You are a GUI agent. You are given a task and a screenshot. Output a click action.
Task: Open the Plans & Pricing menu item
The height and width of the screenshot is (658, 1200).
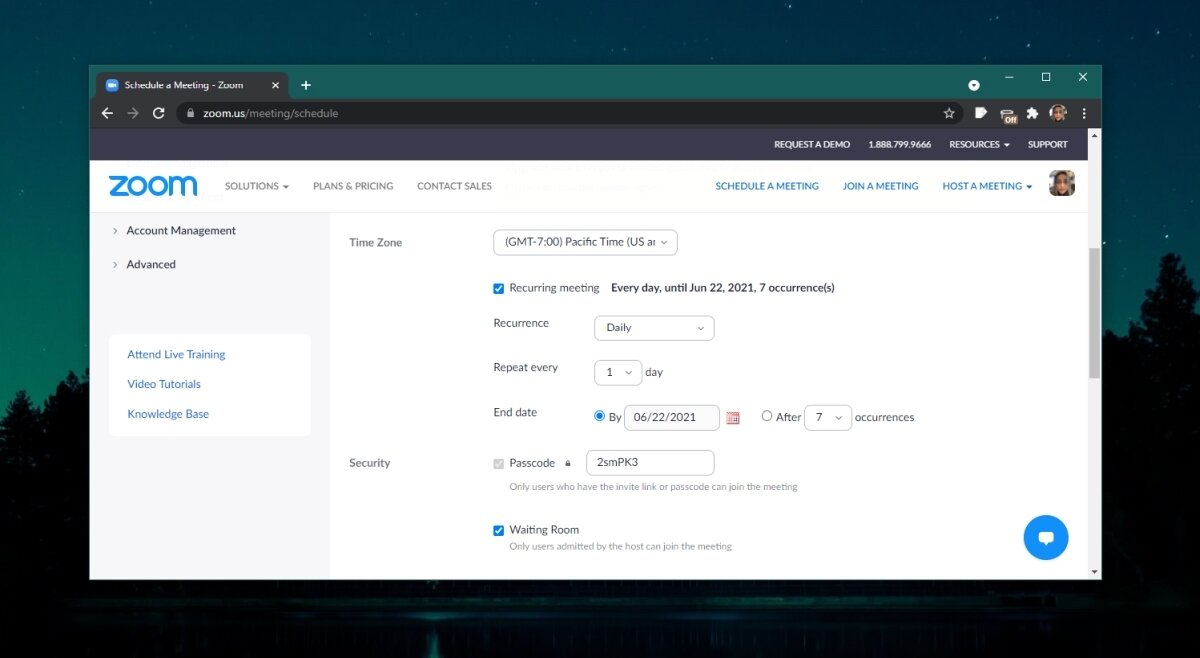pos(353,186)
